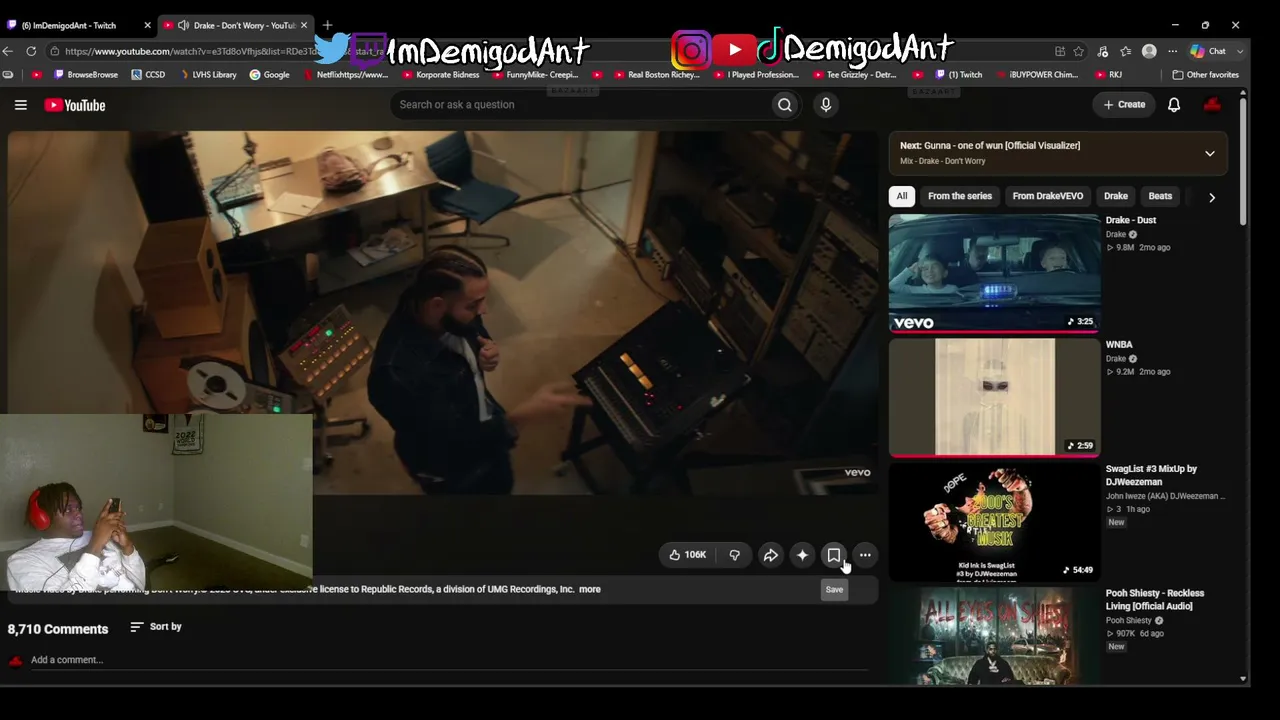Go back using the browser back arrow
Viewport: 1280px width, 720px height.
pos(8,51)
